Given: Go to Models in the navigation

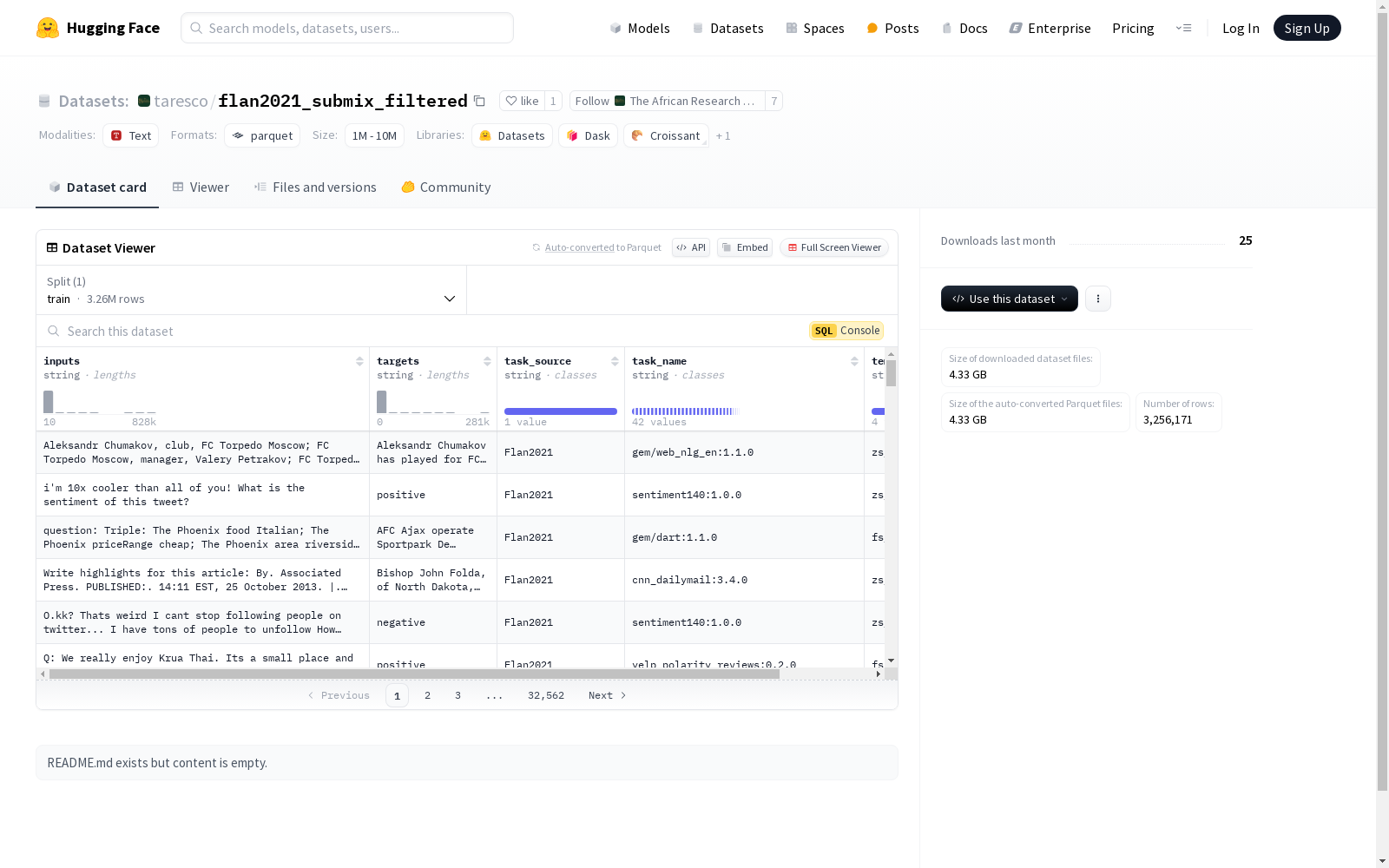Looking at the screenshot, I should click(x=640, y=28).
